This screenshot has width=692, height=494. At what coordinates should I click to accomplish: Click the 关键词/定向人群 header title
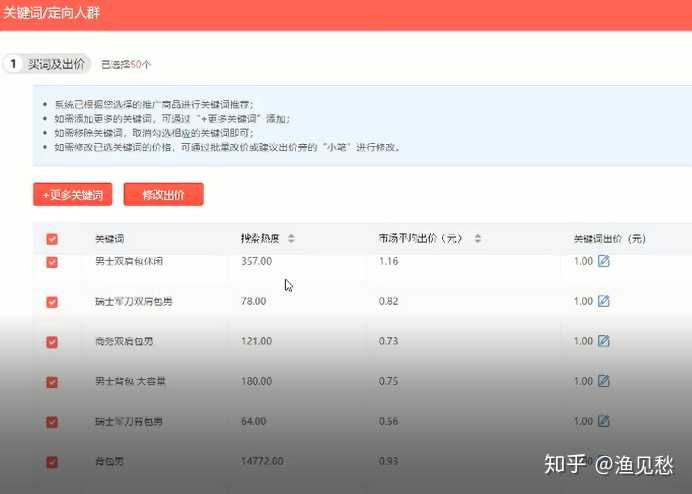(x=51, y=14)
